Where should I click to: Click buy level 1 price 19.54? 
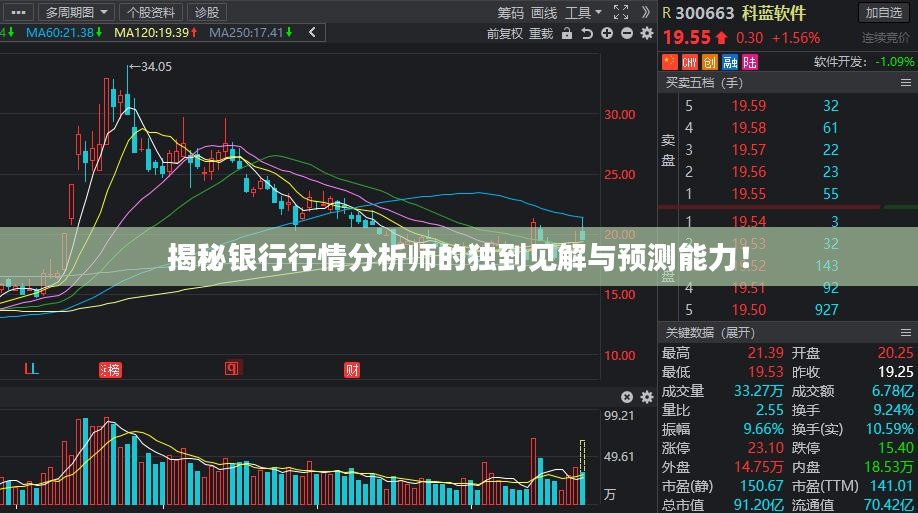(748, 221)
